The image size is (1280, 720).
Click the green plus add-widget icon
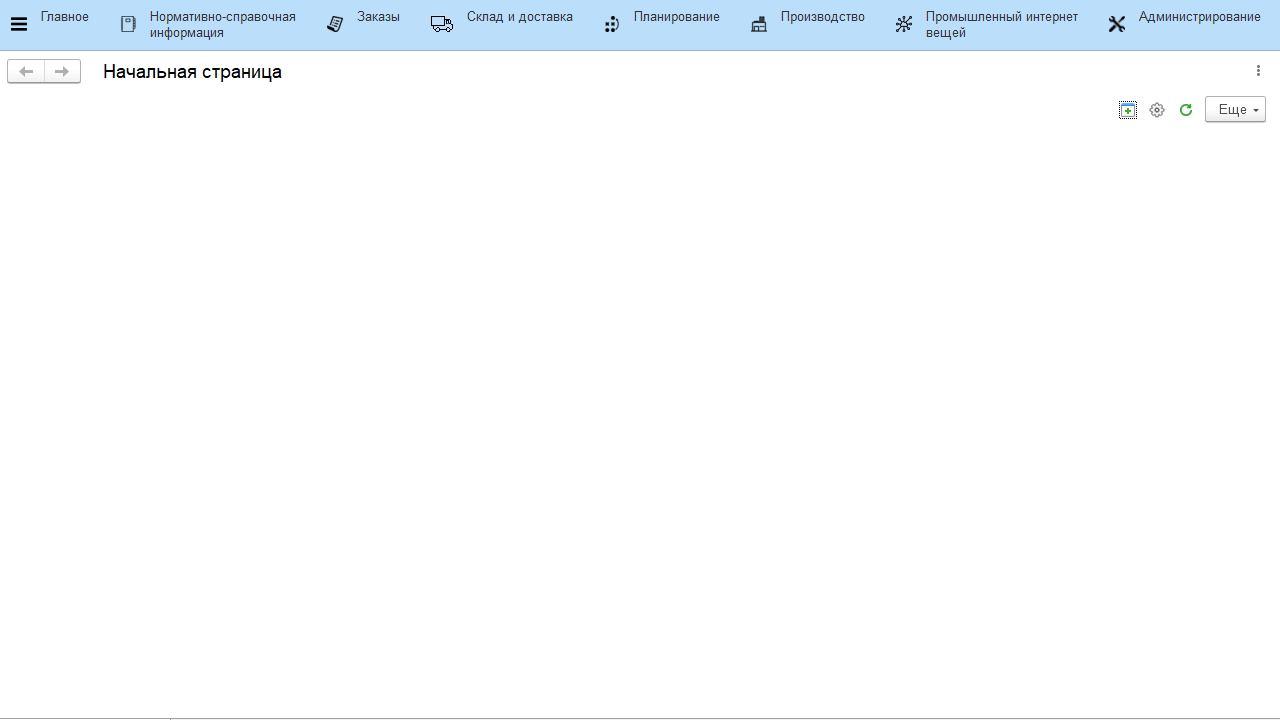pos(1127,110)
